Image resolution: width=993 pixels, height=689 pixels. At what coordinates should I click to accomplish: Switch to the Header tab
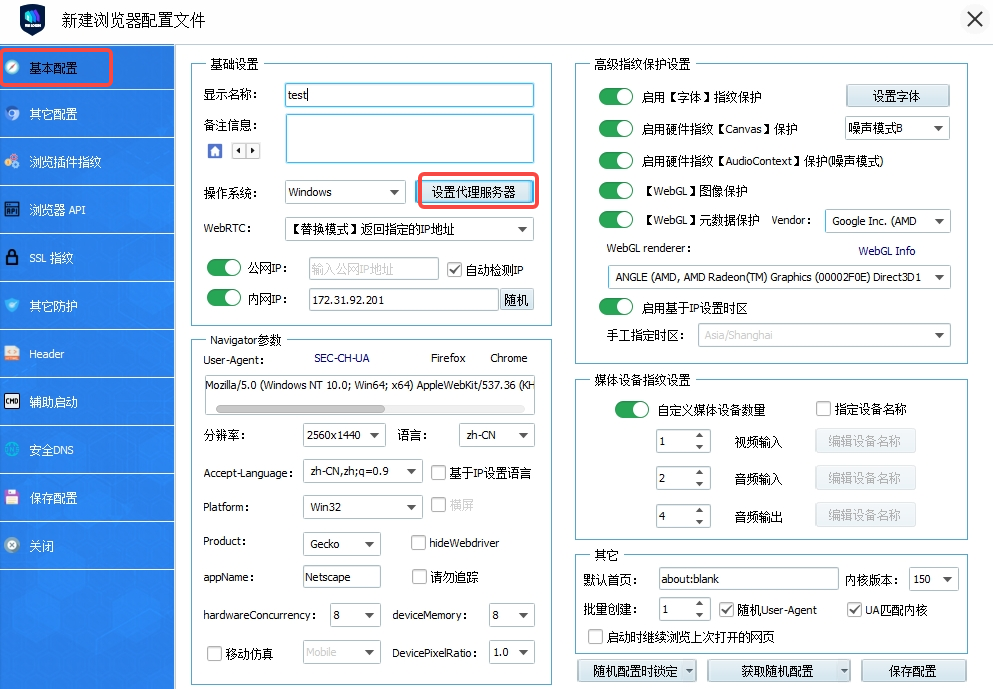click(x=87, y=353)
